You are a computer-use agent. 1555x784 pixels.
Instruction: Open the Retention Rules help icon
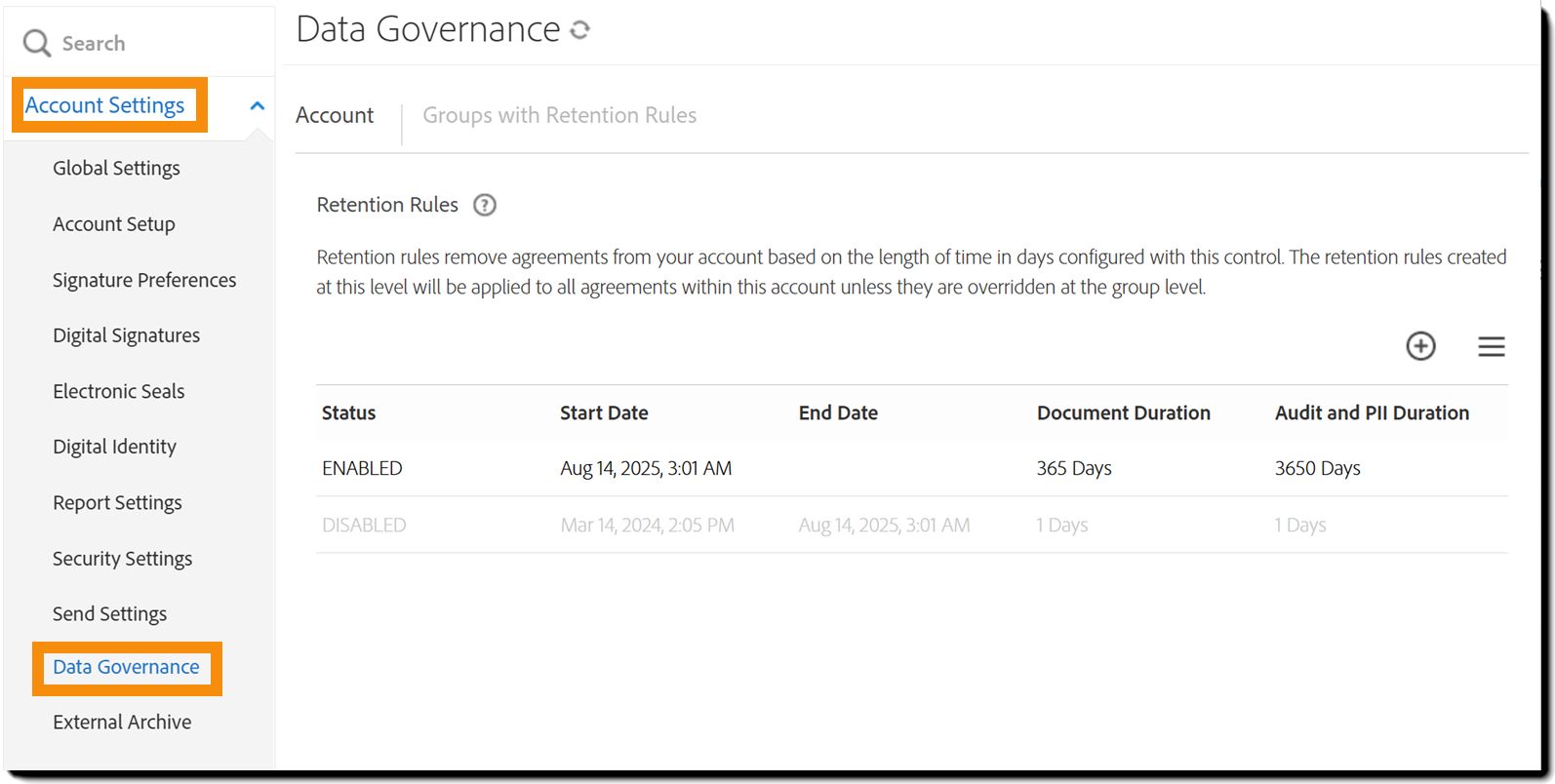point(485,205)
